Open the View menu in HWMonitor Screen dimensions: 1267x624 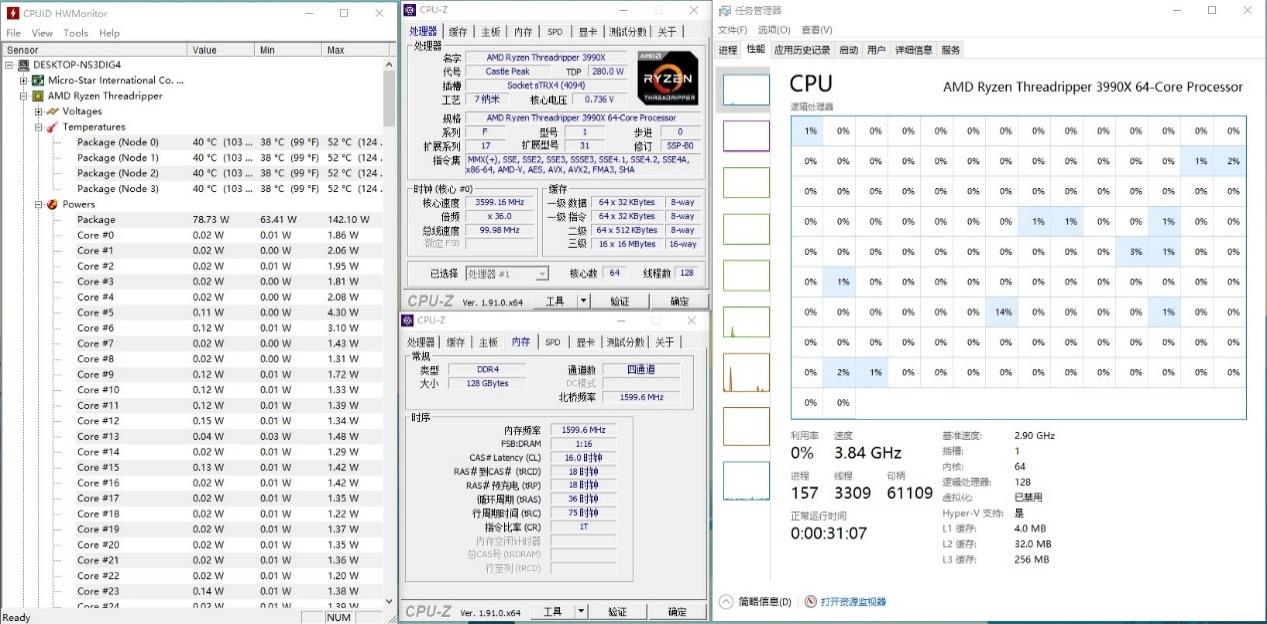pos(42,33)
